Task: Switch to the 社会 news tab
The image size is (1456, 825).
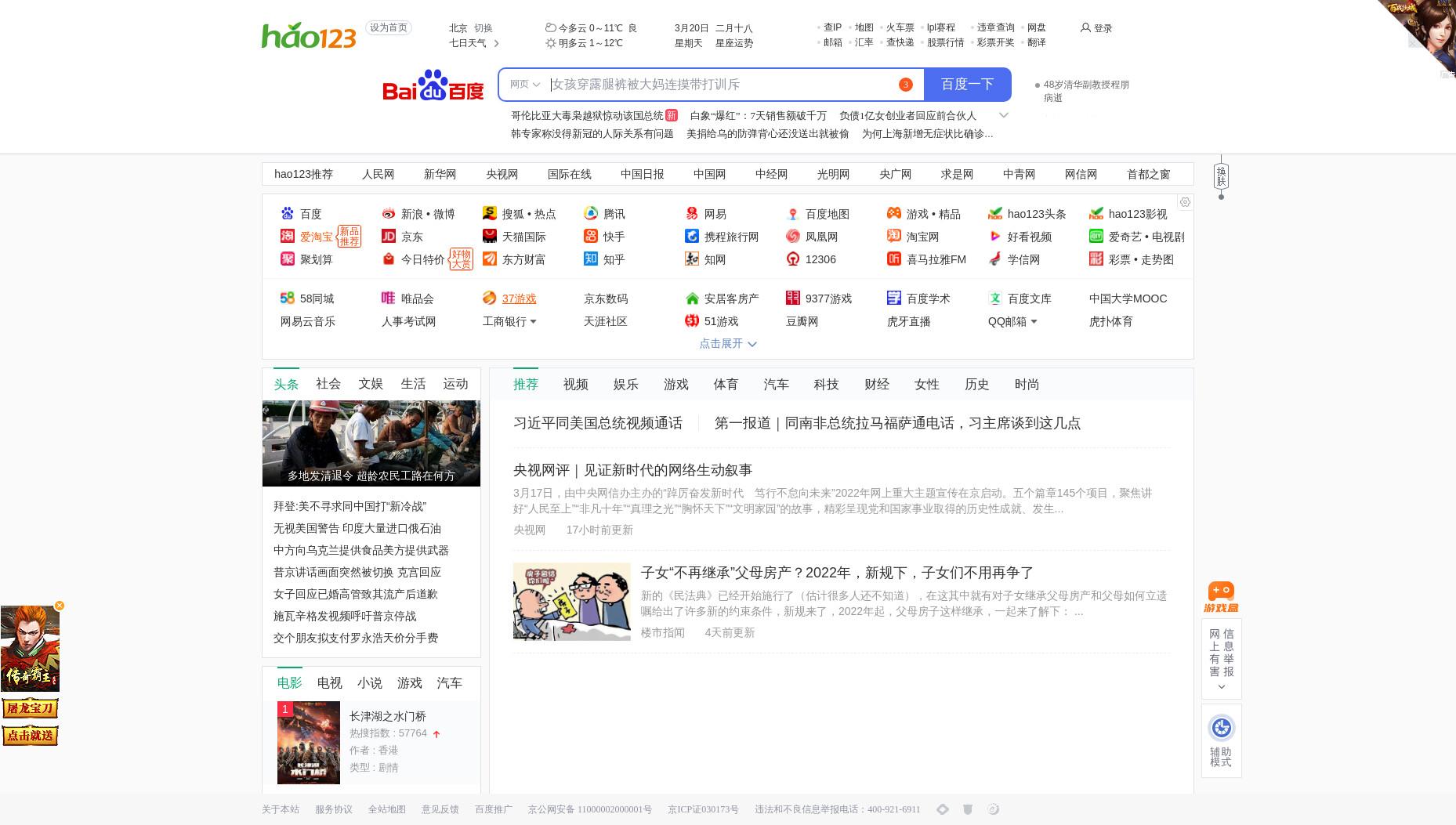Action: [328, 383]
